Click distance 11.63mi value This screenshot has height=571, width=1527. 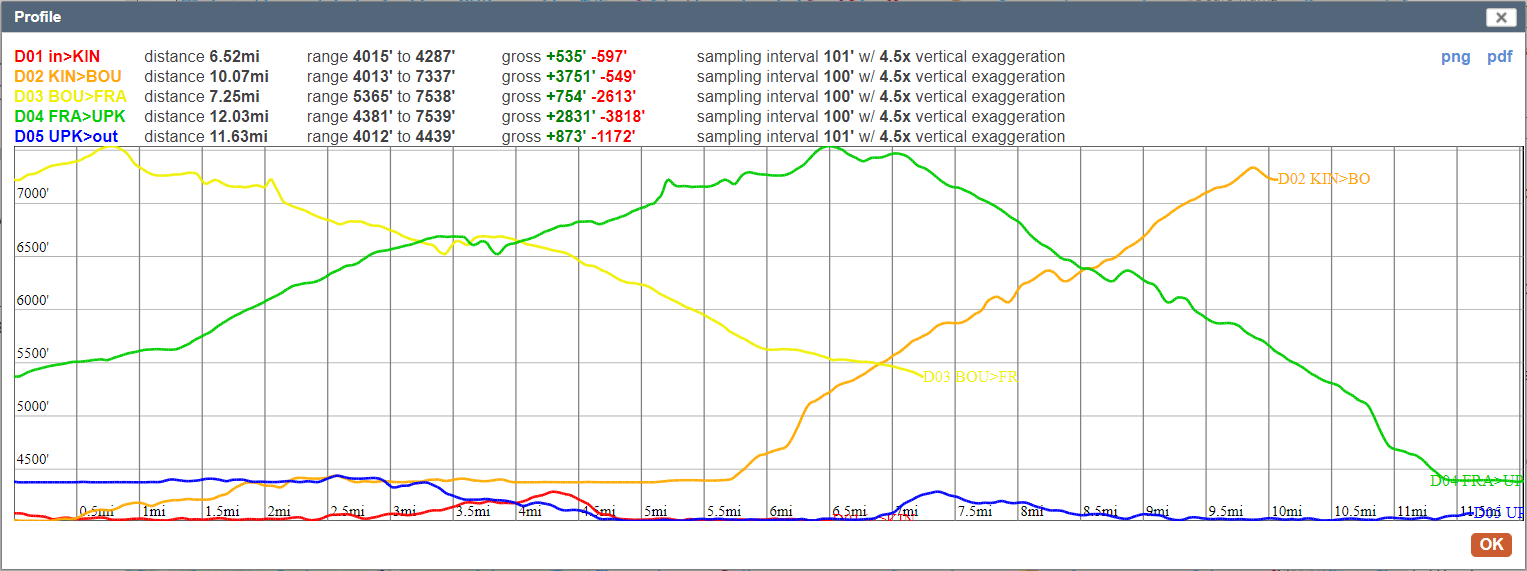click(206, 137)
